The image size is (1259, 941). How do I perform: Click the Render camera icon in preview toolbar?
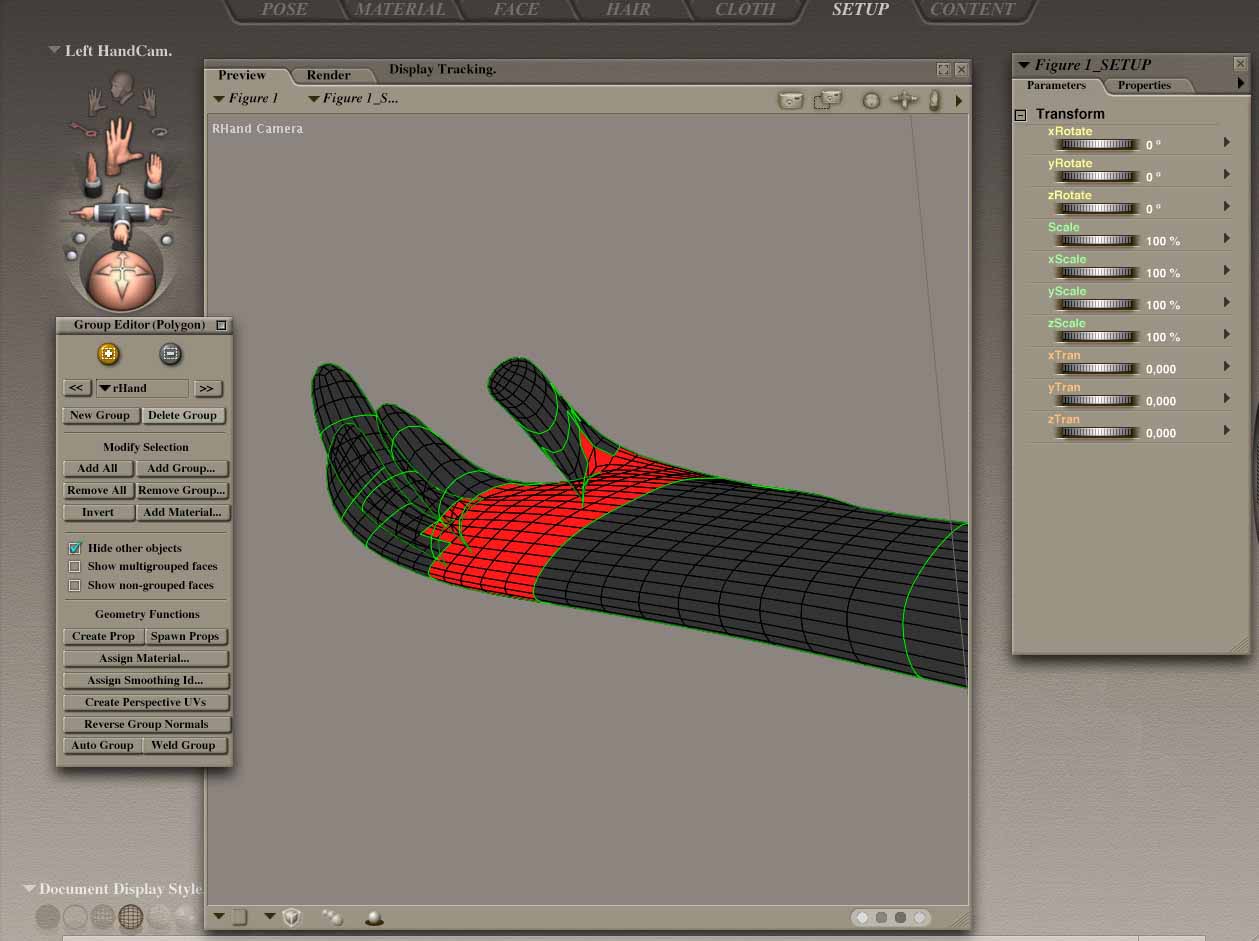click(790, 100)
